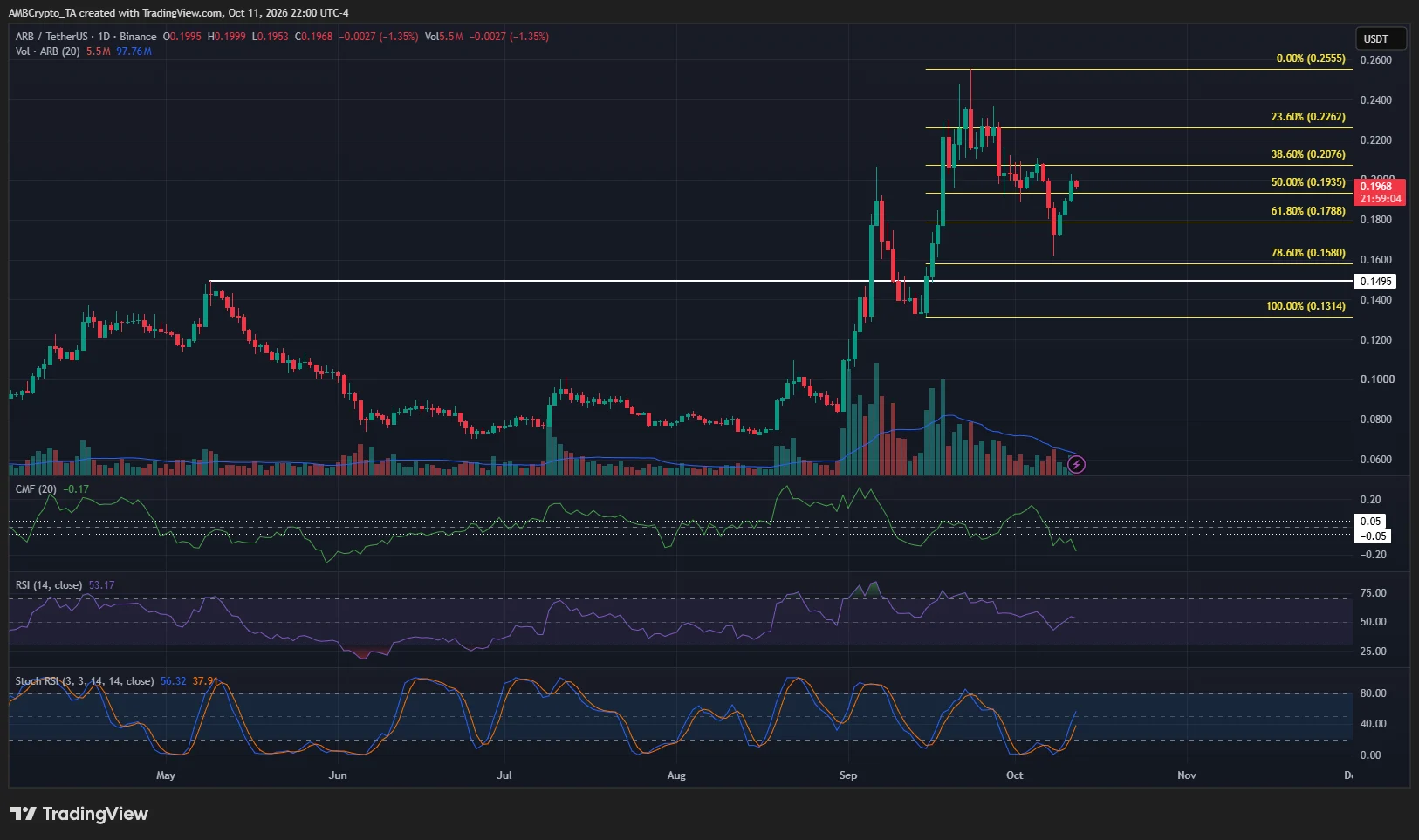Select the 100.00% (0.1314) Fibonacci label

pyautogui.click(x=1306, y=306)
